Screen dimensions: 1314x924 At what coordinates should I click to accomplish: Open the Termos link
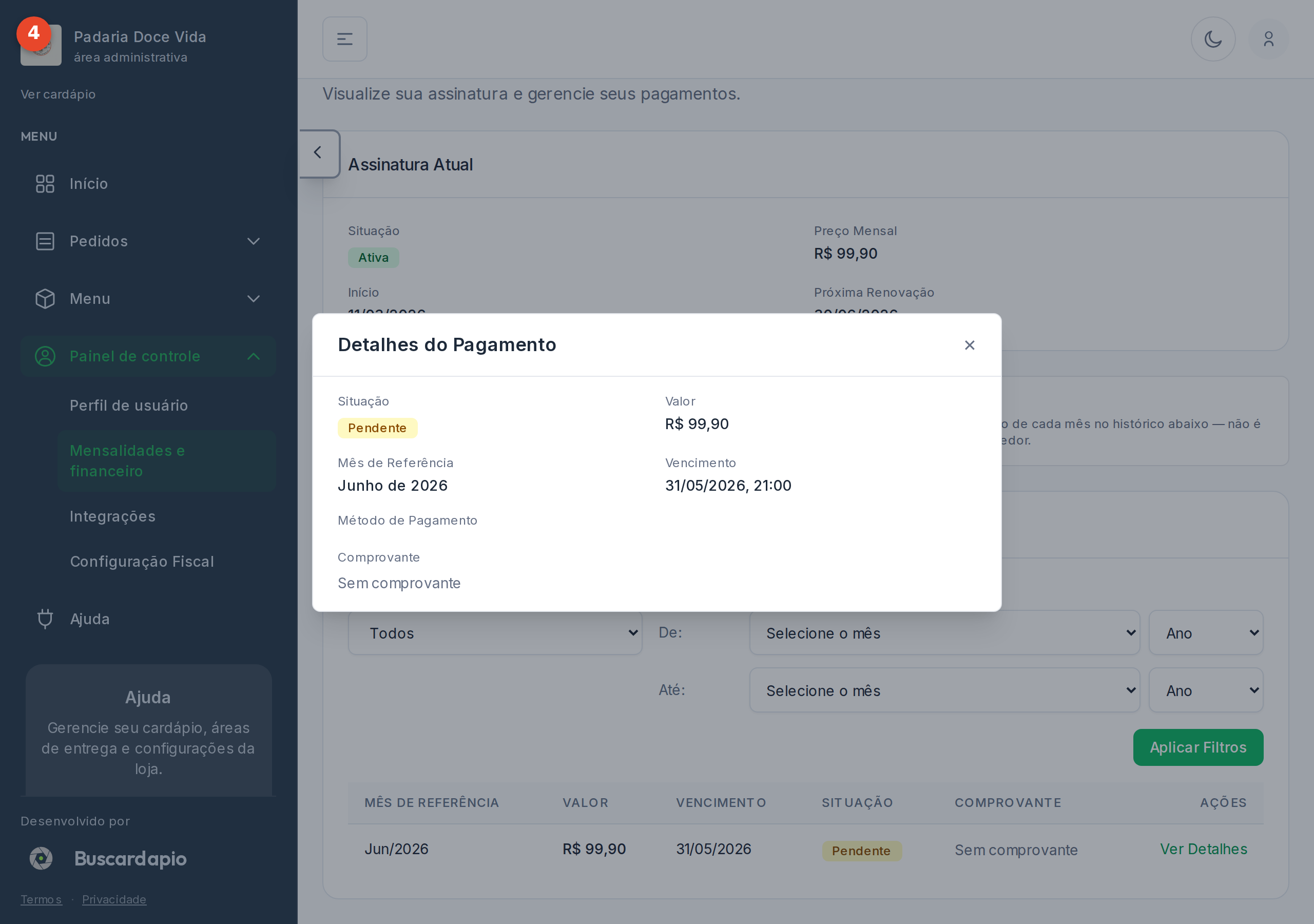41,899
